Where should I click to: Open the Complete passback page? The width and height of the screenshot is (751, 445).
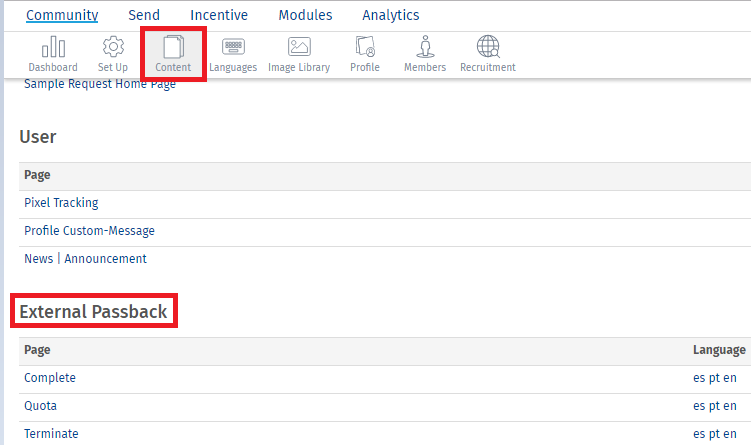[x=50, y=377]
